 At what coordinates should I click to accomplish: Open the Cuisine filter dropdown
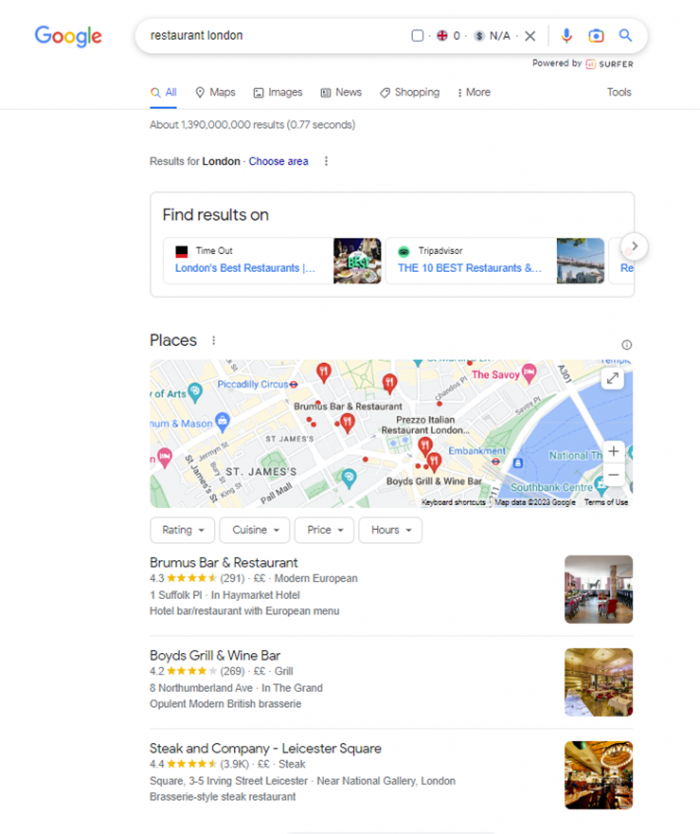coord(255,530)
